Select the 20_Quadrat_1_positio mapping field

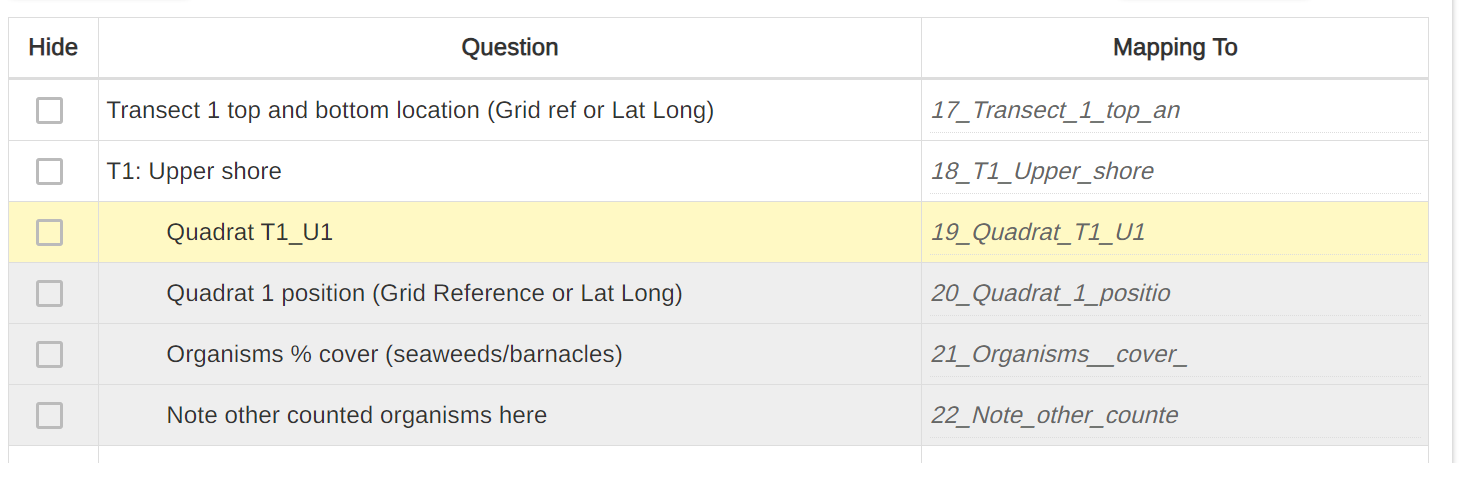click(x=1174, y=294)
